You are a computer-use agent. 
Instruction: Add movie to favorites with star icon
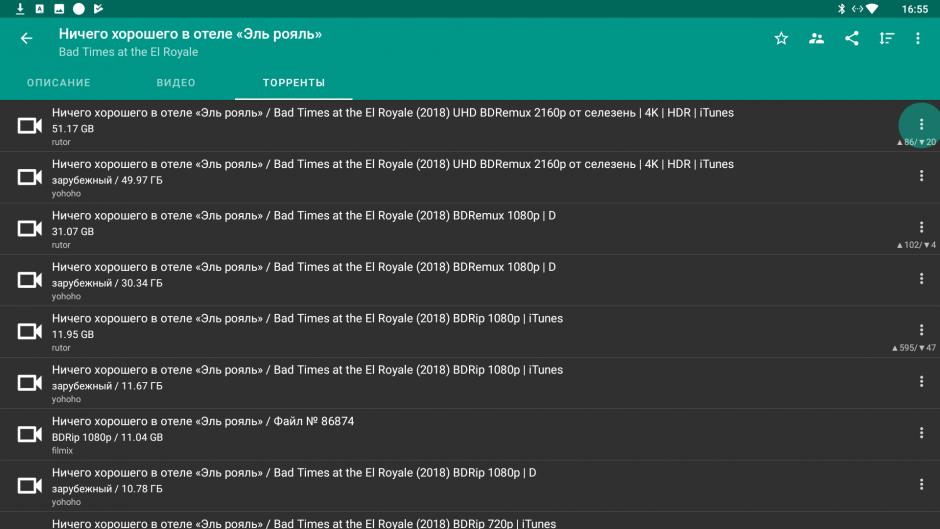tap(781, 39)
